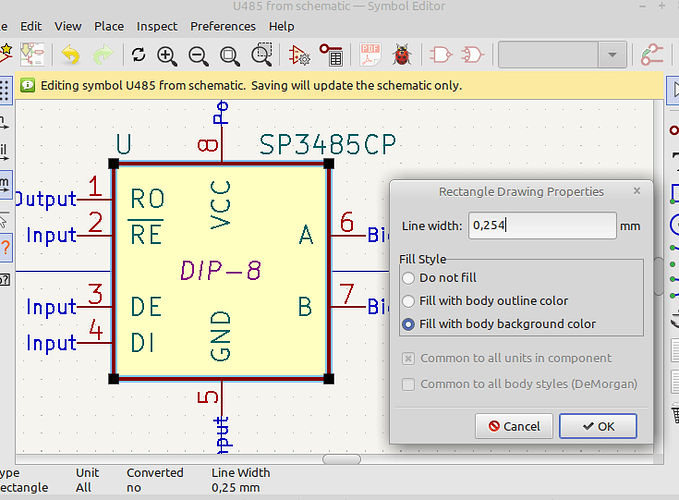This screenshot has height=500, width=679.
Task: Click top-left rectangle corner handle
Action: tap(113, 164)
